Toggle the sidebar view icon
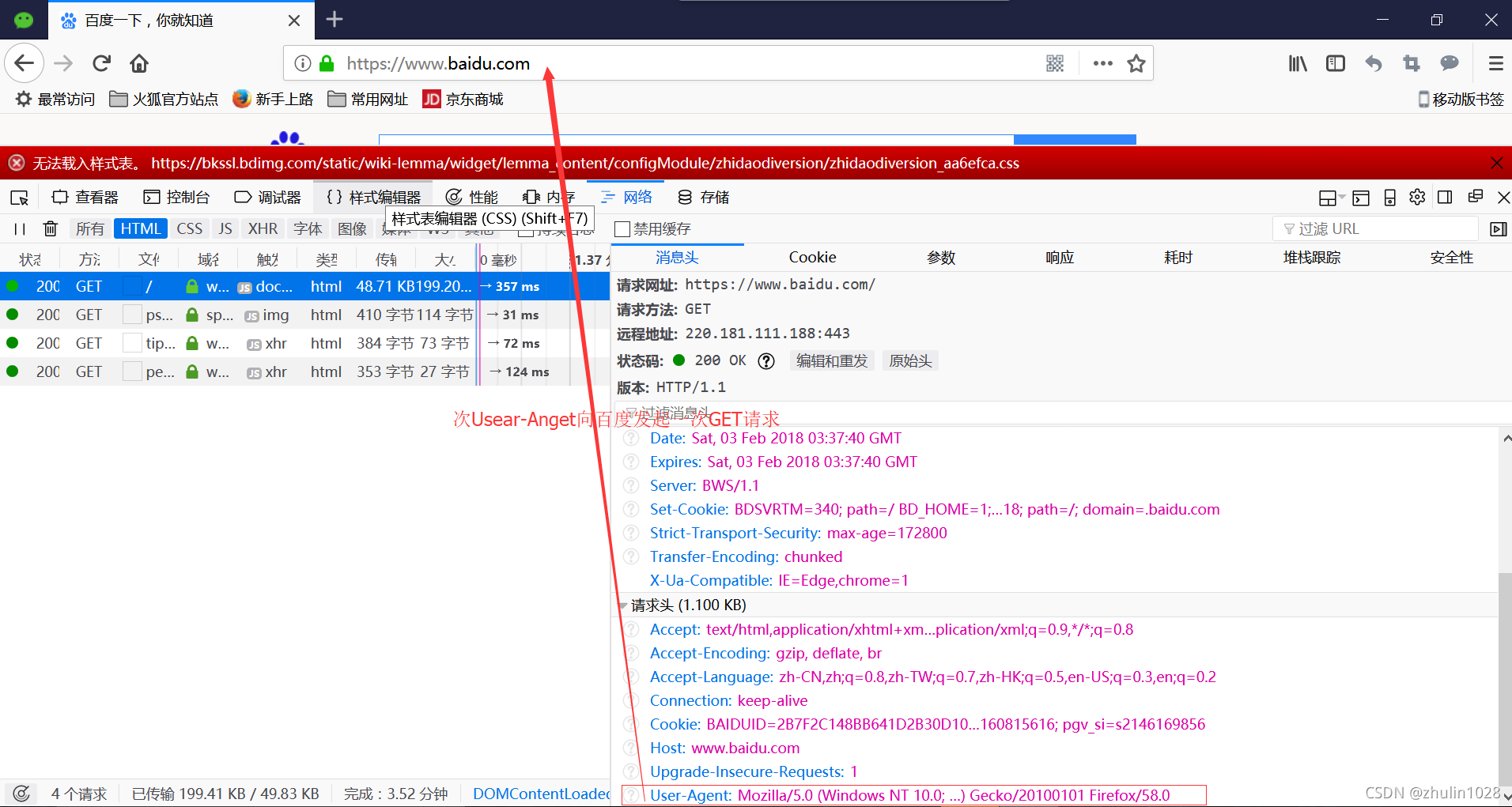This screenshot has height=807, width=1512. (1336, 63)
